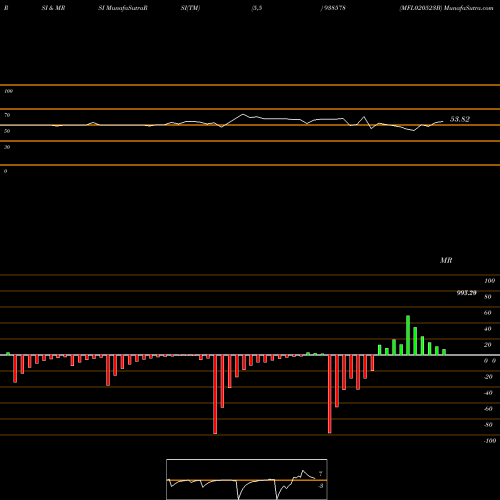Image resolution: width=500 pixels, height=500 pixels.
Task: Click the lower chart axis label -100
Action: coord(490,441)
